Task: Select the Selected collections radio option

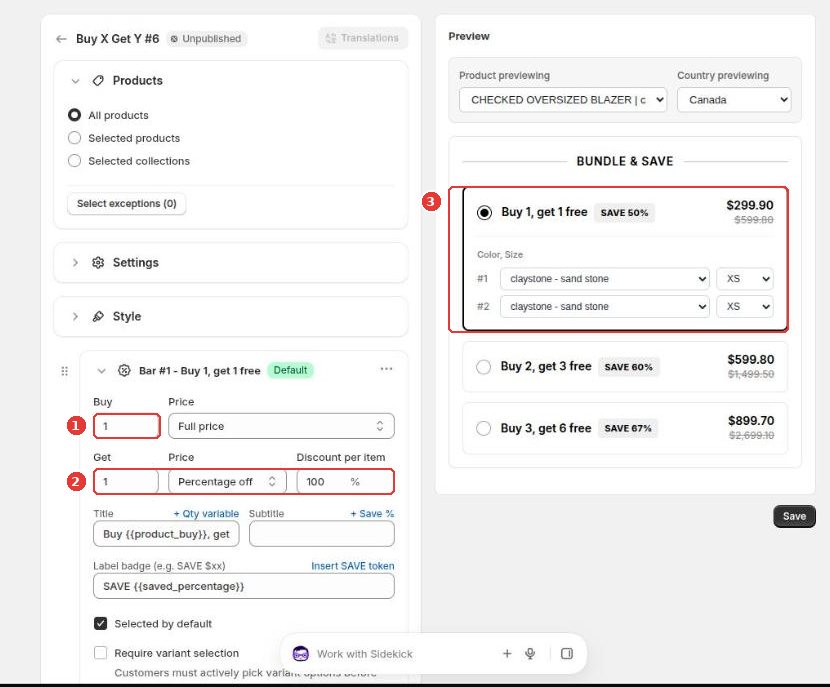Action: 75,160
